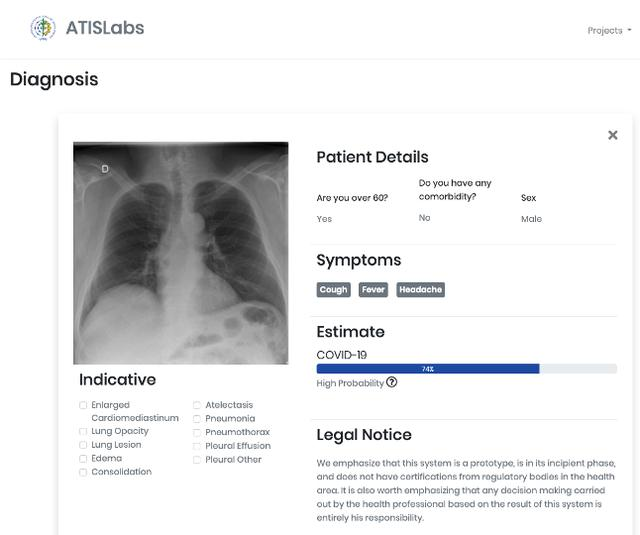Open the Projects dropdown menu
640x535 pixels.
(x=609, y=31)
